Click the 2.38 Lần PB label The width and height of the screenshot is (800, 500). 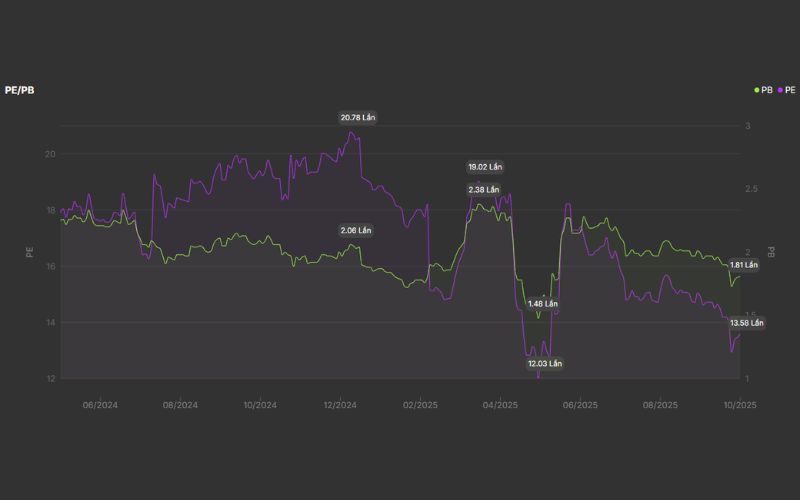pyautogui.click(x=485, y=190)
